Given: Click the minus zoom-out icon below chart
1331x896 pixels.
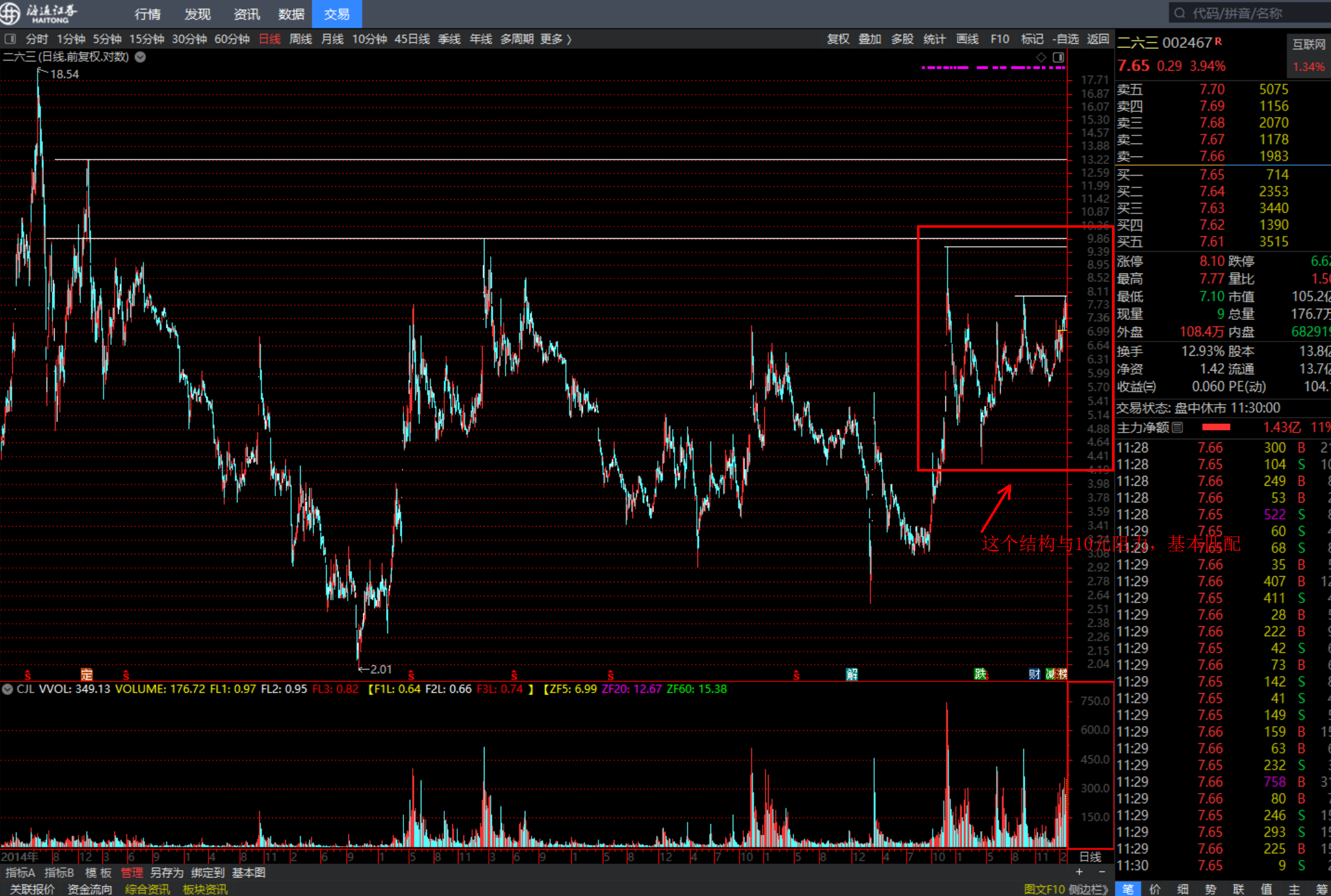Looking at the screenshot, I should (1101, 872).
